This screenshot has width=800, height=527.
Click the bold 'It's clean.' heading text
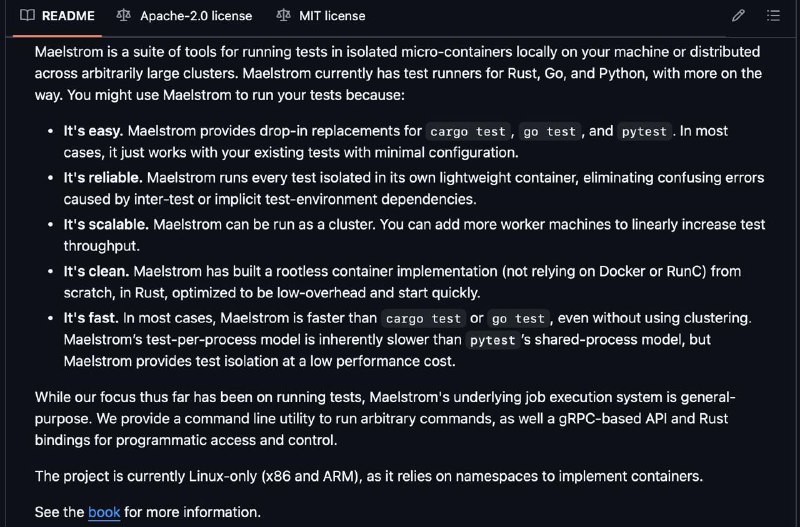pos(96,271)
